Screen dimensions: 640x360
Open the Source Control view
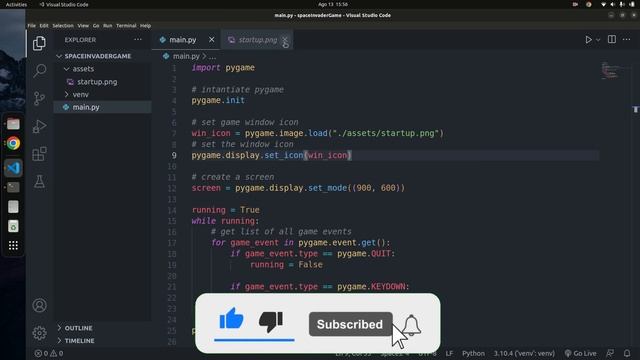39,98
